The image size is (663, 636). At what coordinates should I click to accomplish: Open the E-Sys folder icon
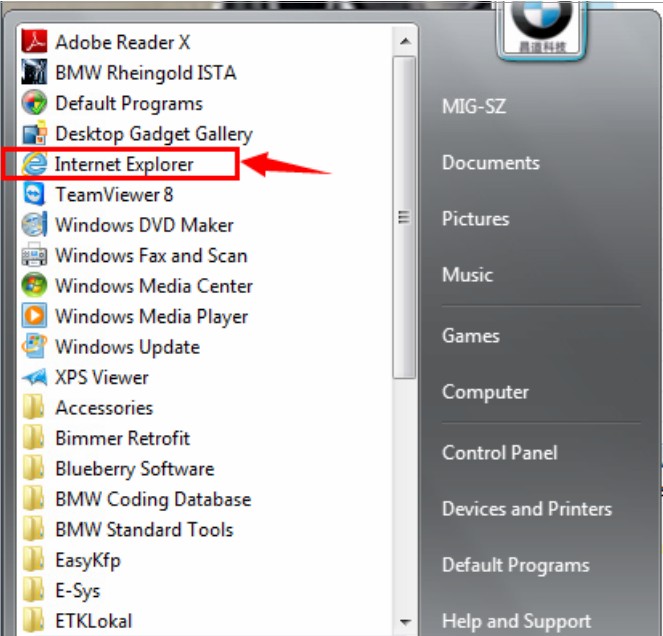[33, 590]
